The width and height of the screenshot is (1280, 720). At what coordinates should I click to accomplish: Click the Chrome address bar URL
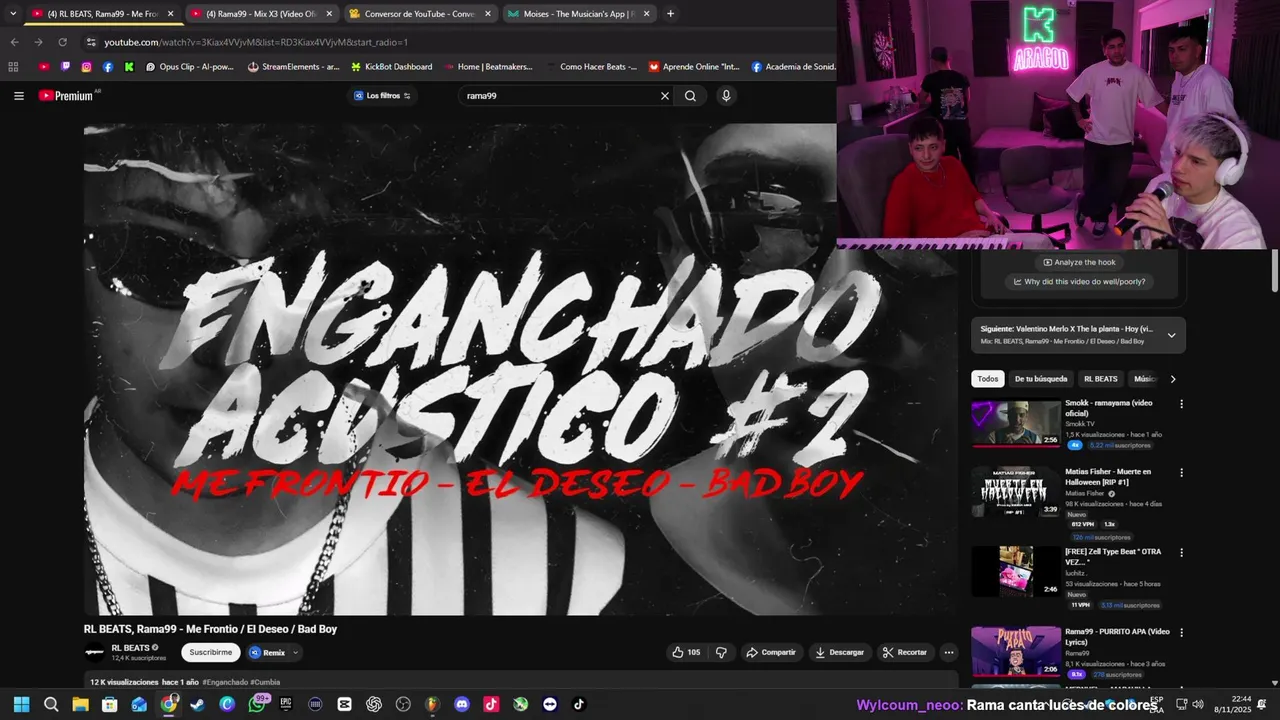[256, 42]
